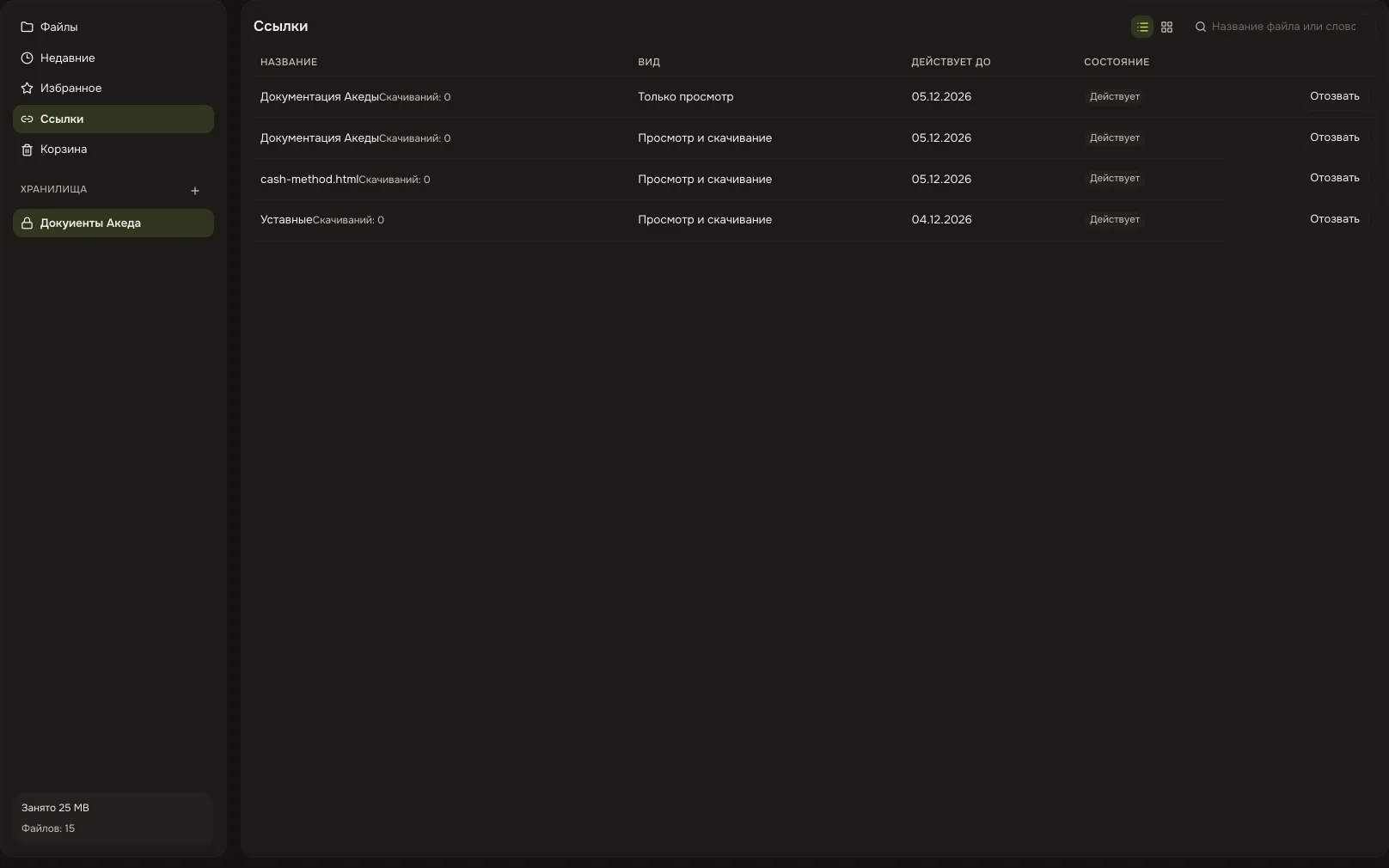This screenshot has width=1389, height=868.
Task: Click the Состояние column header
Action: [1117, 62]
